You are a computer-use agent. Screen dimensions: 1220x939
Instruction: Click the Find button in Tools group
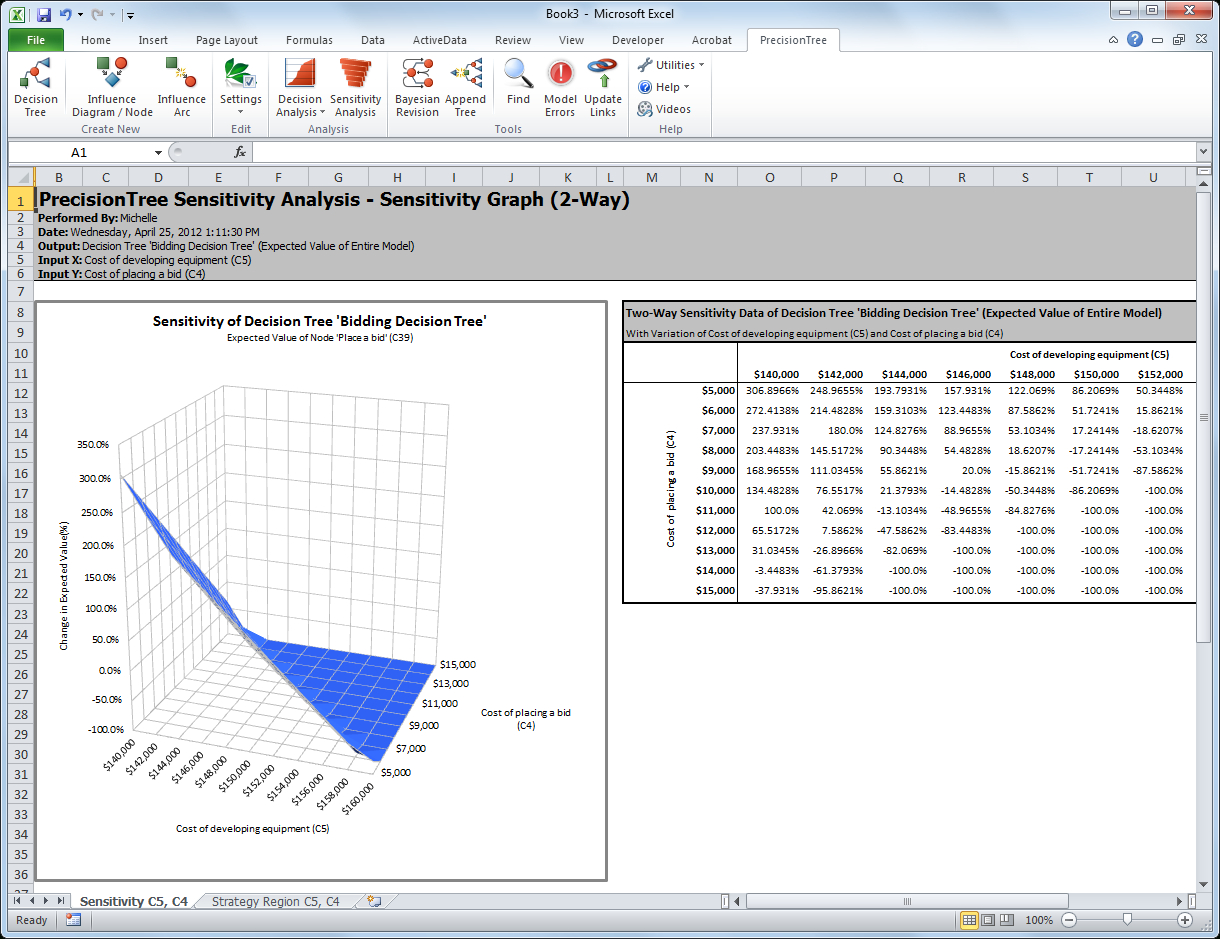[x=517, y=88]
